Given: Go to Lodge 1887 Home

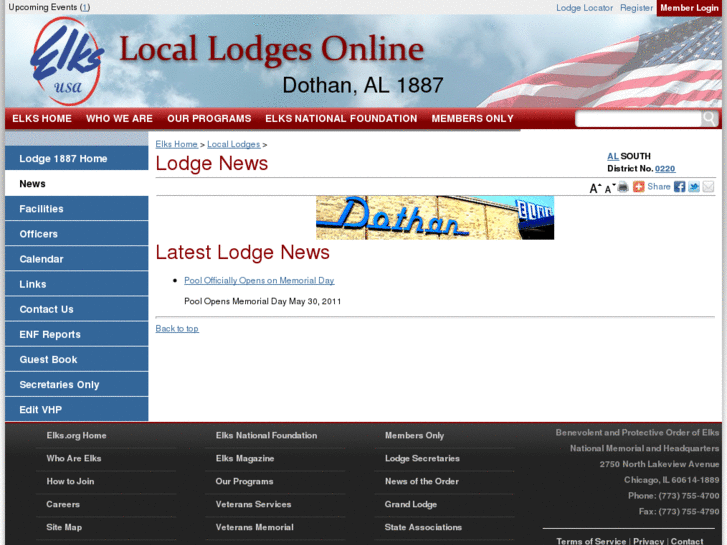Looking at the screenshot, I should (77, 159).
